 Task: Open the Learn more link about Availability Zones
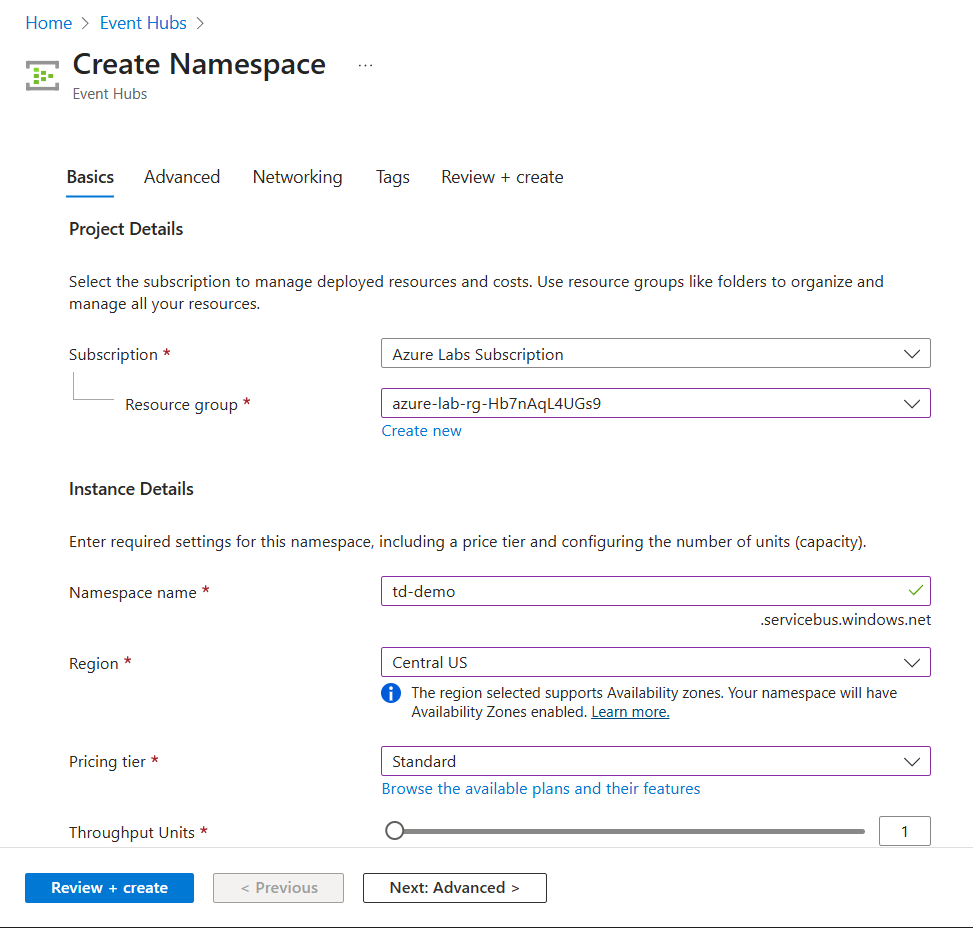tap(630, 712)
